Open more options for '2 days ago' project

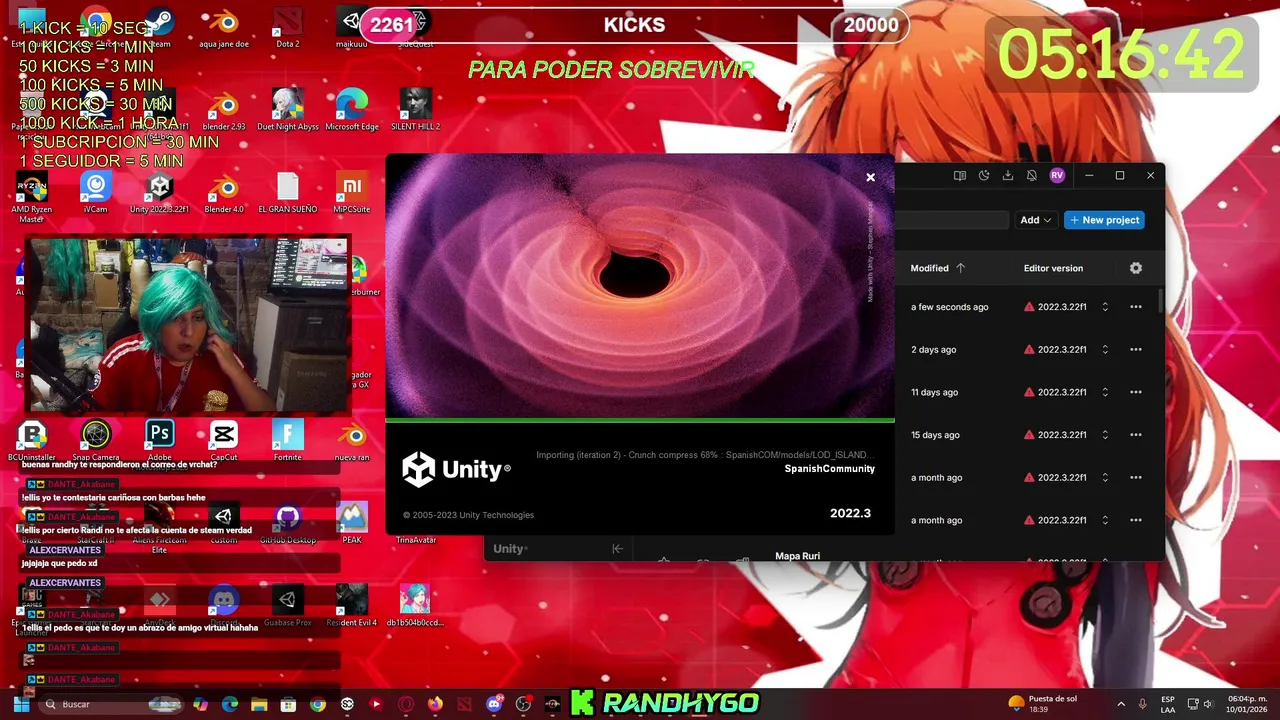click(1136, 350)
